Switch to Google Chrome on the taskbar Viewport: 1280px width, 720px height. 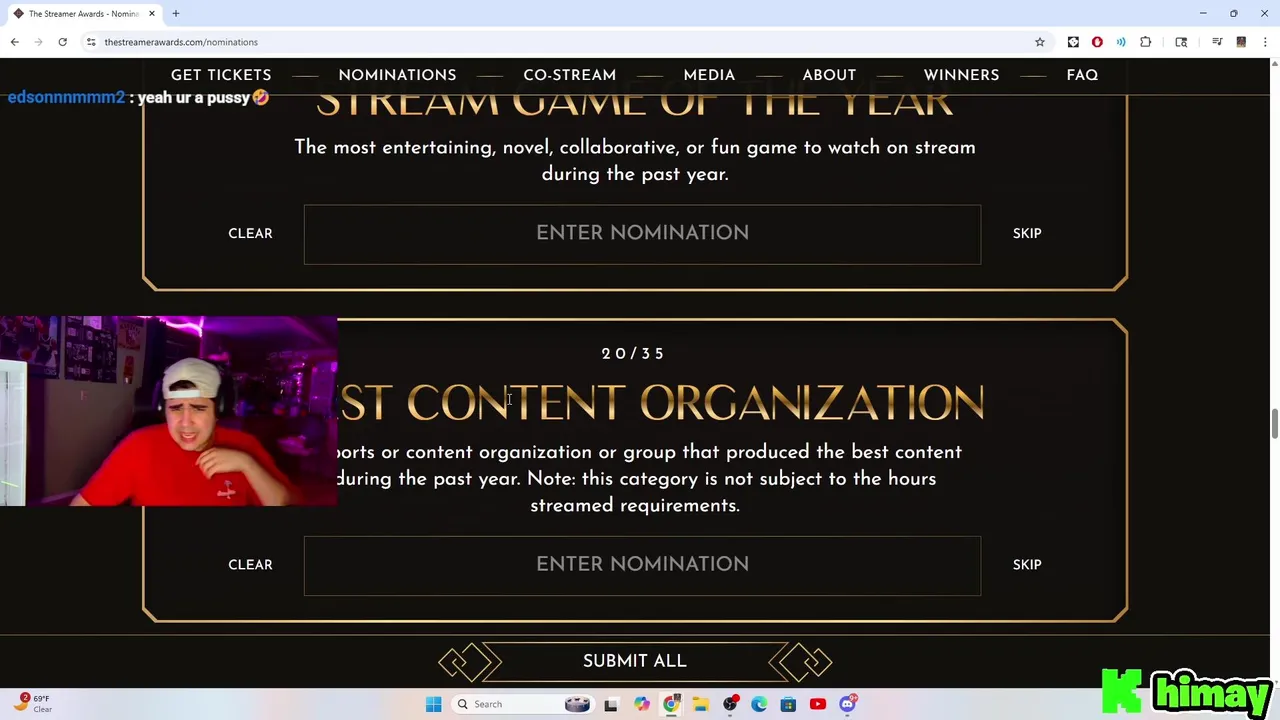671,704
